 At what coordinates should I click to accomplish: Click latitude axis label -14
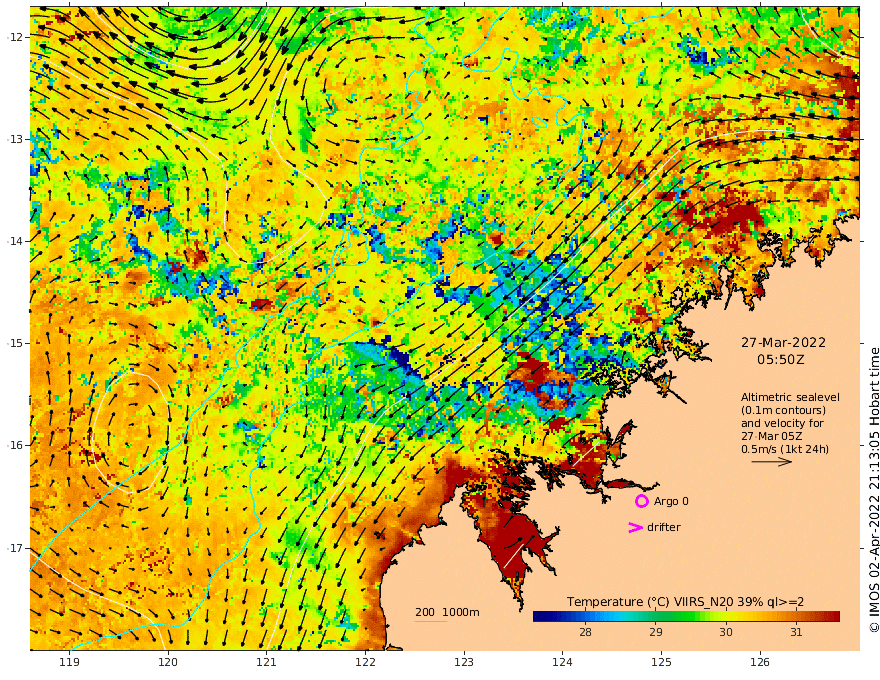[14, 241]
